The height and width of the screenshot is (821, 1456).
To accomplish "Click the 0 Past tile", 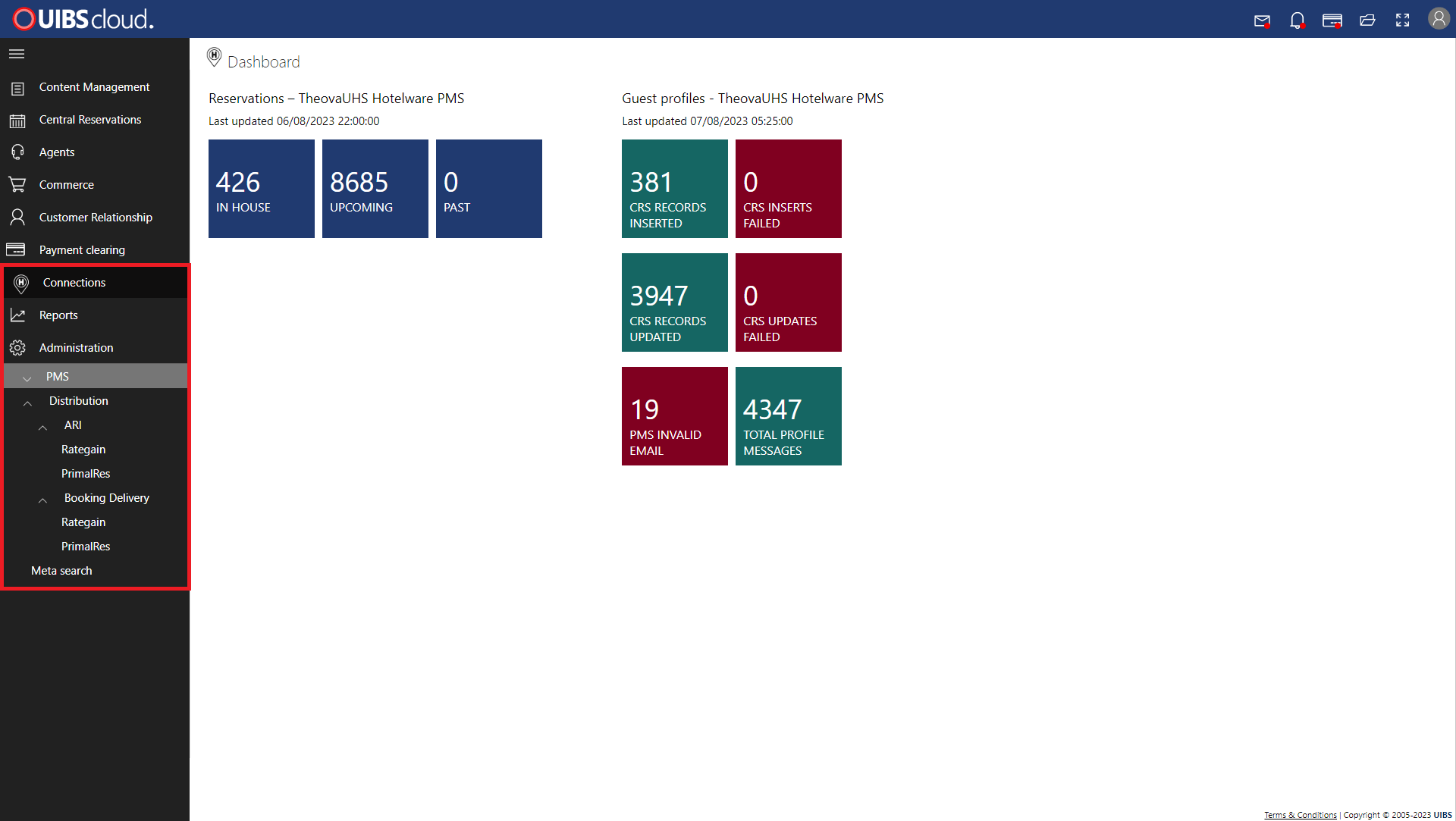I will tap(489, 189).
